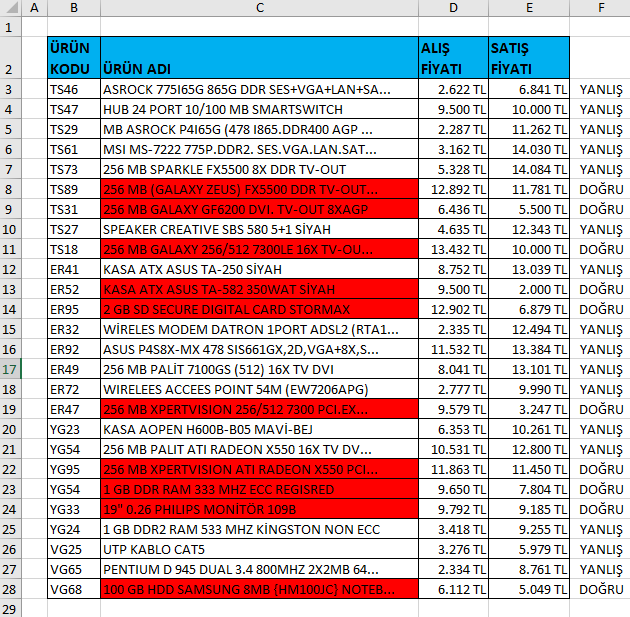Select cell PENTIUM D 945 DUAL 3.4 800MHZ
Image resolution: width=630 pixels, height=617 pixels.
coord(260,569)
